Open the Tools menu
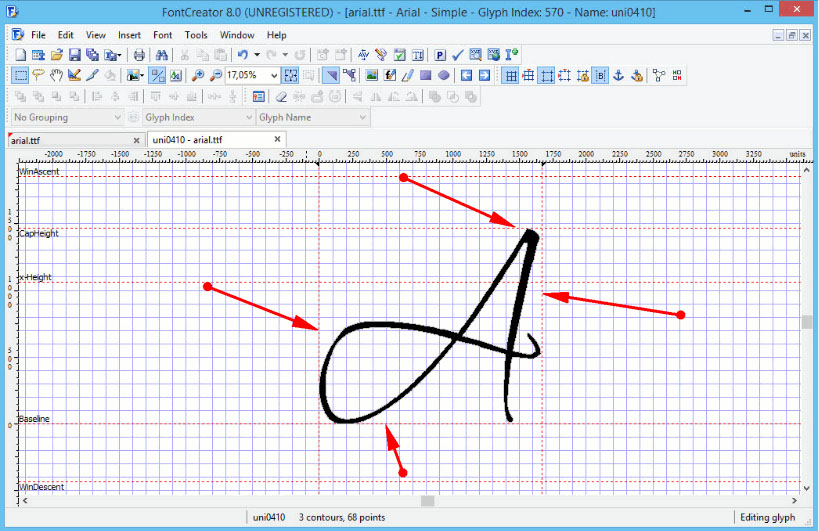Viewport: 819px width, 531px height. (x=196, y=35)
